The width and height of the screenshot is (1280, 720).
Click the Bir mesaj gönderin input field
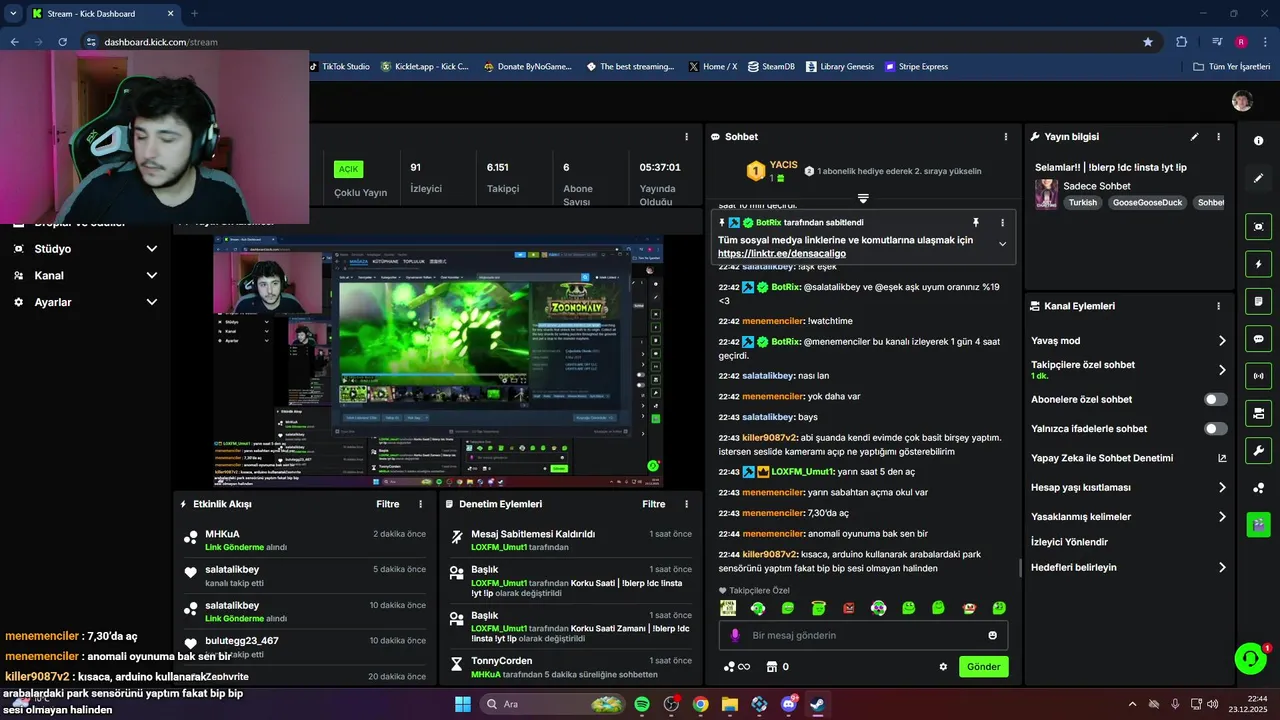[x=863, y=635]
